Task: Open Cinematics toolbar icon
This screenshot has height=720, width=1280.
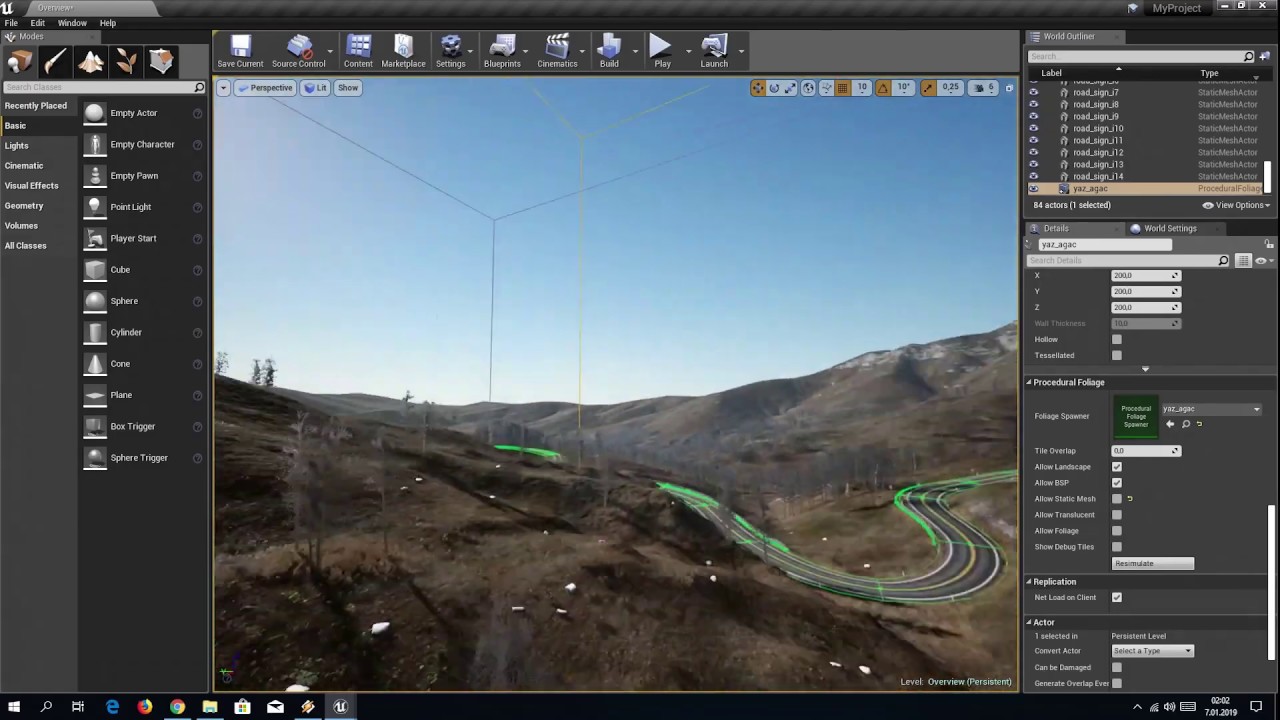Action: coord(557,51)
